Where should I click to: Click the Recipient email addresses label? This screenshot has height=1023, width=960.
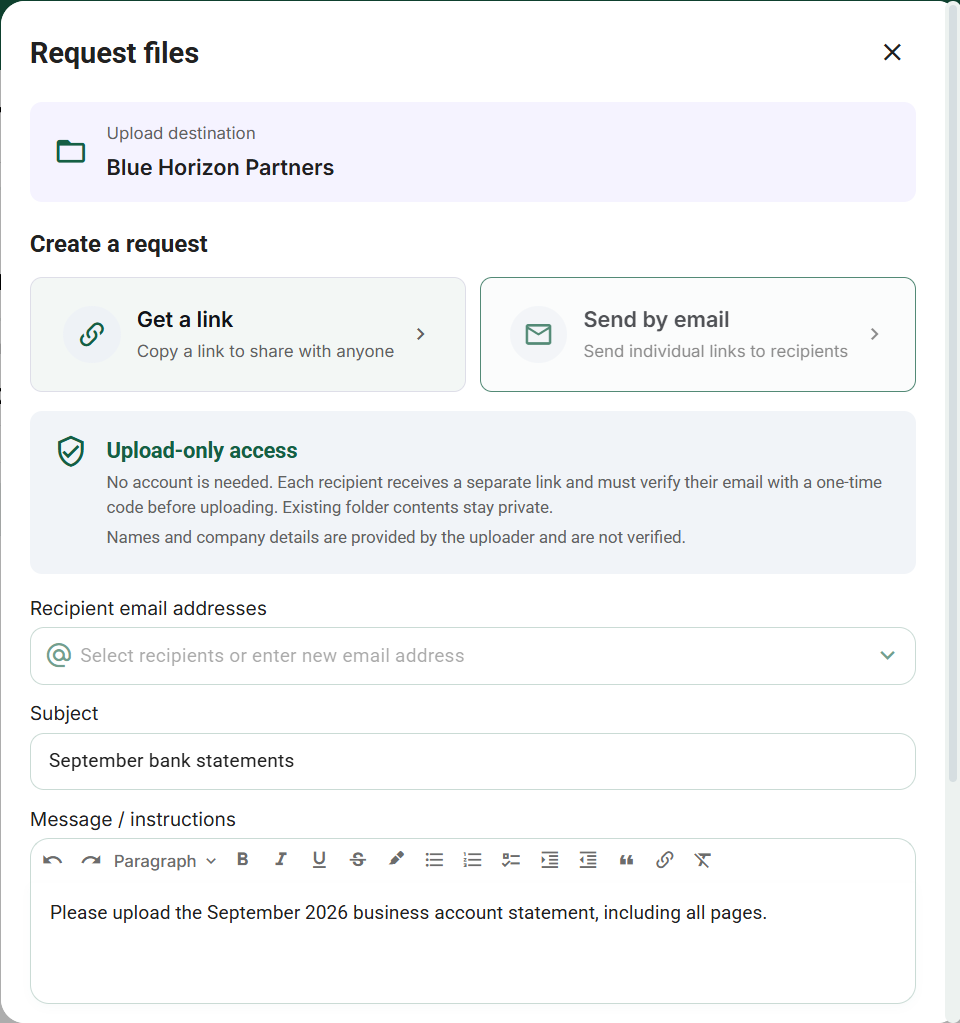coord(148,609)
